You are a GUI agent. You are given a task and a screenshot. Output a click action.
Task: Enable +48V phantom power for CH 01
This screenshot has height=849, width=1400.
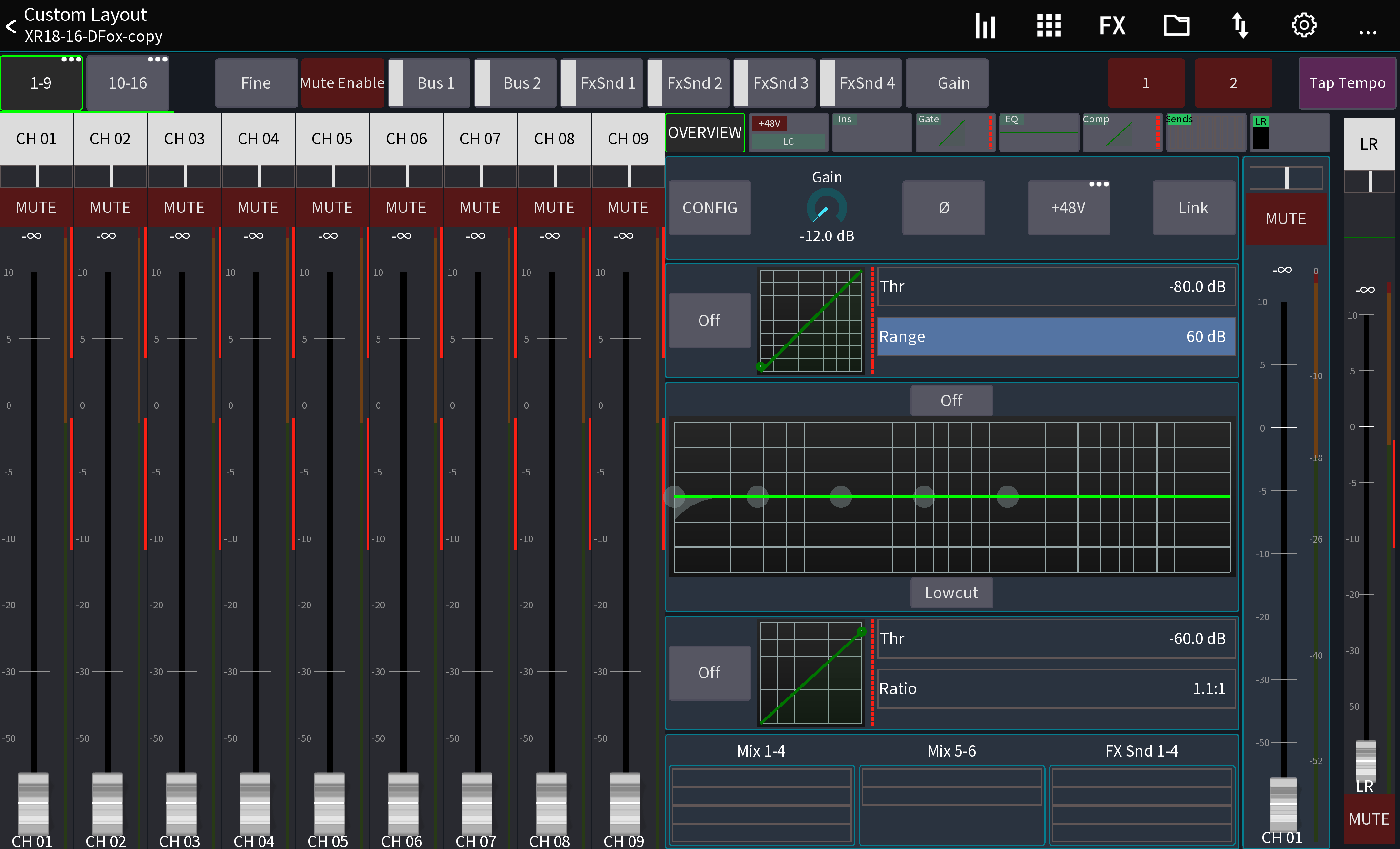coord(1068,208)
